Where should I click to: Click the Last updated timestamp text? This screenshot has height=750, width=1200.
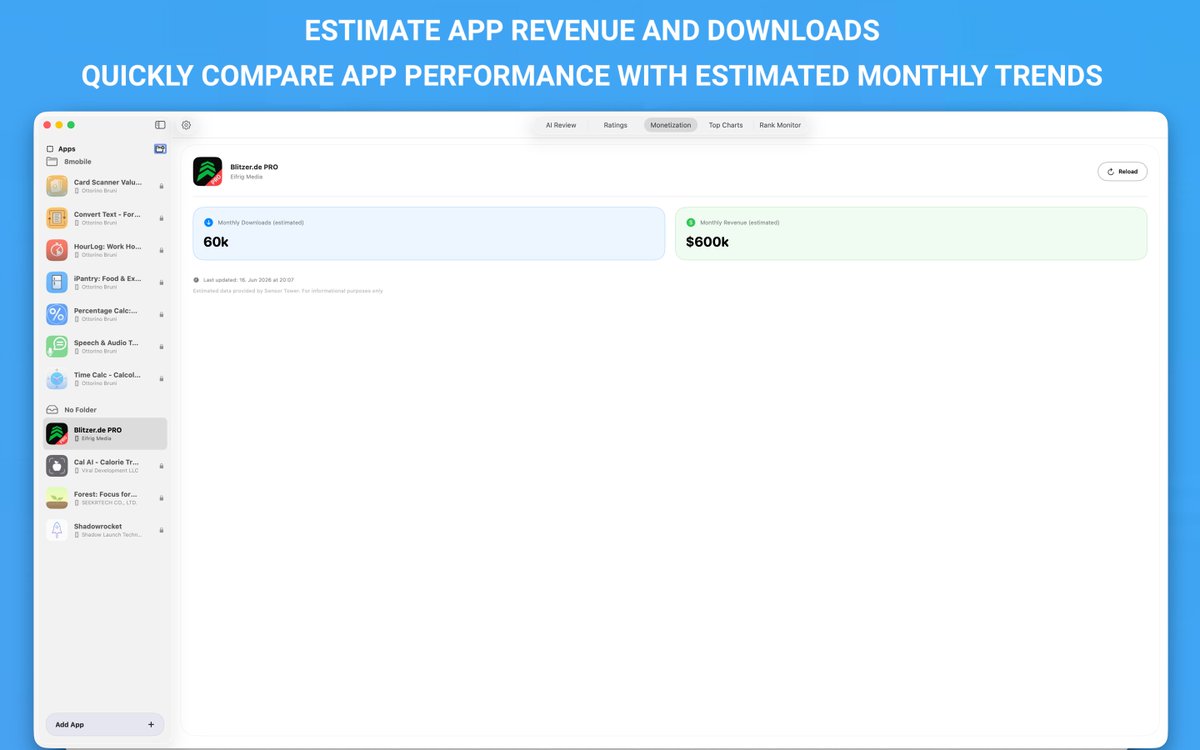250,280
